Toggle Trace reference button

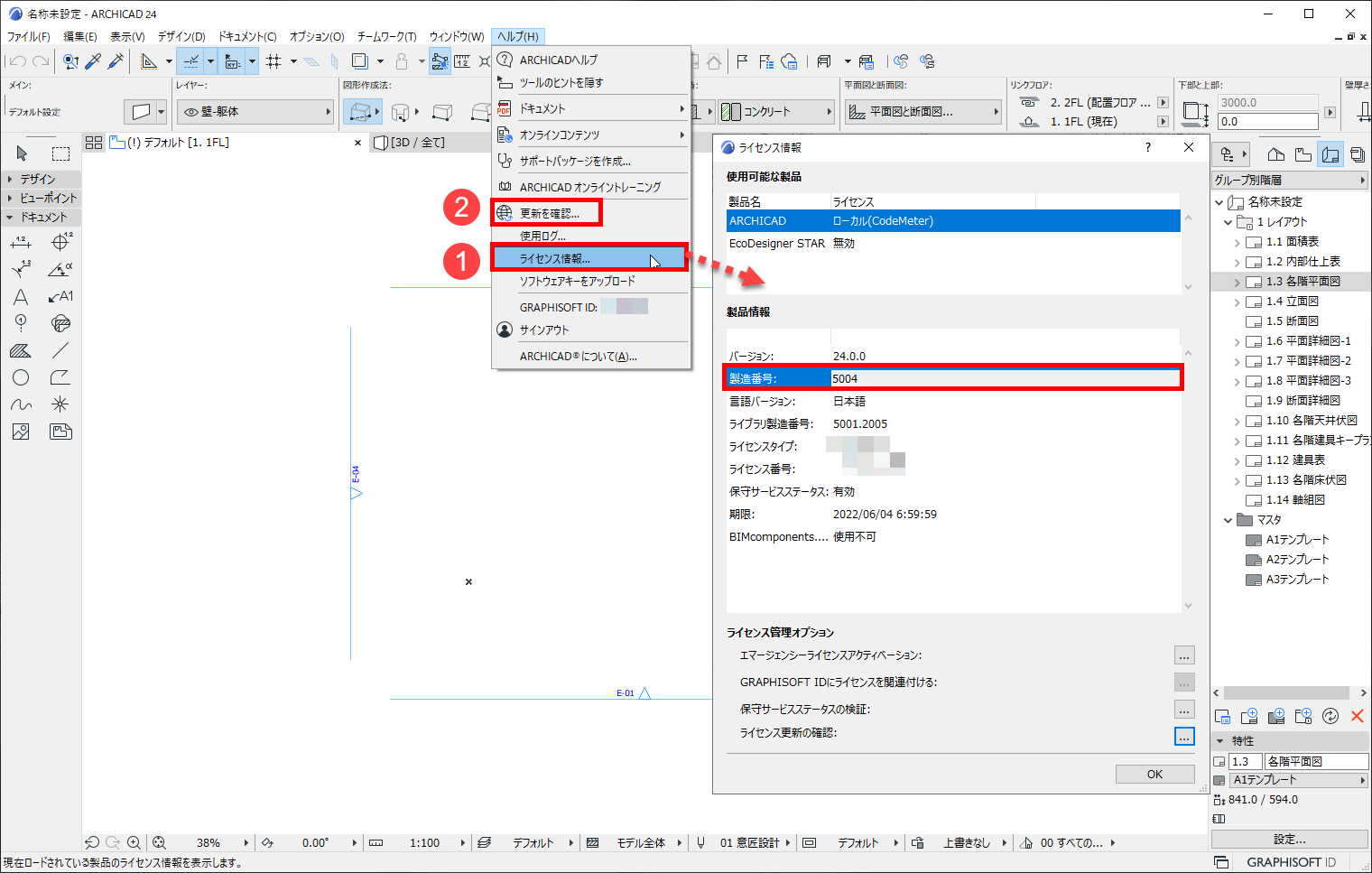360,61
